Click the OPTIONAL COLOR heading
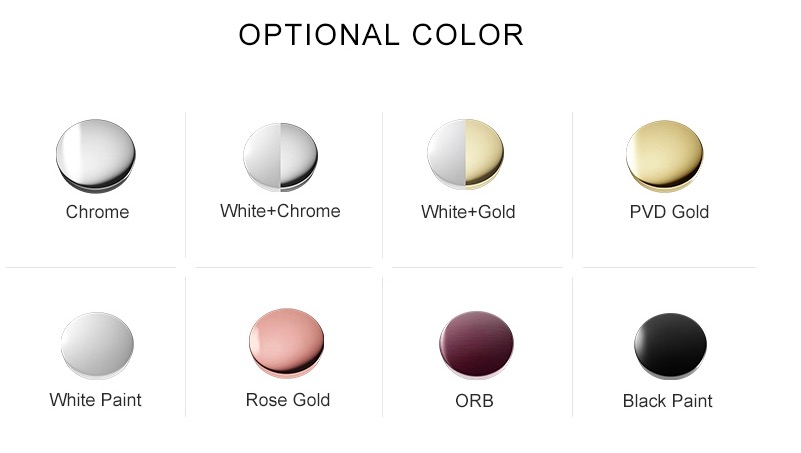Viewport: 801px width, 453px height. (x=381, y=35)
